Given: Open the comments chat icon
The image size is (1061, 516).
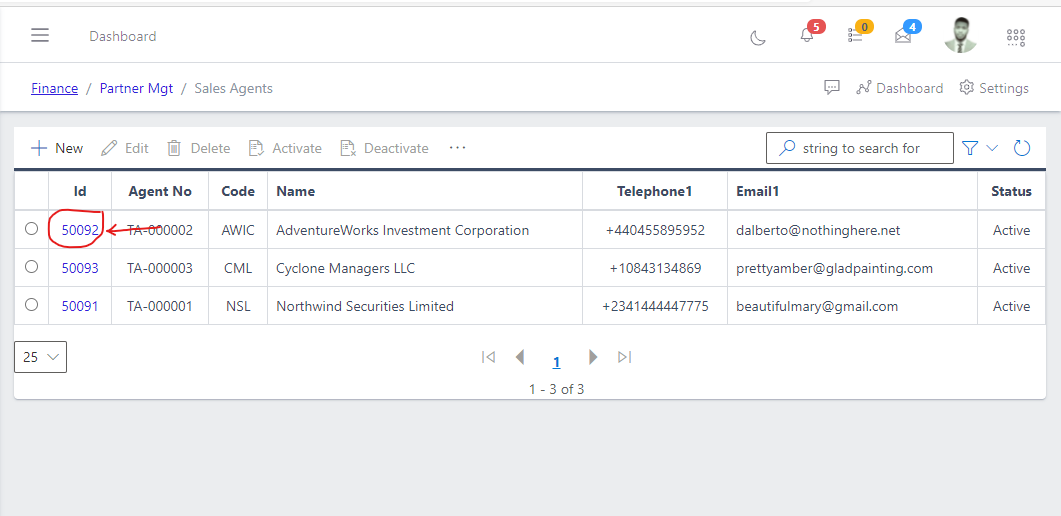Looking at the screenshot, I should (x=832, y=88).
